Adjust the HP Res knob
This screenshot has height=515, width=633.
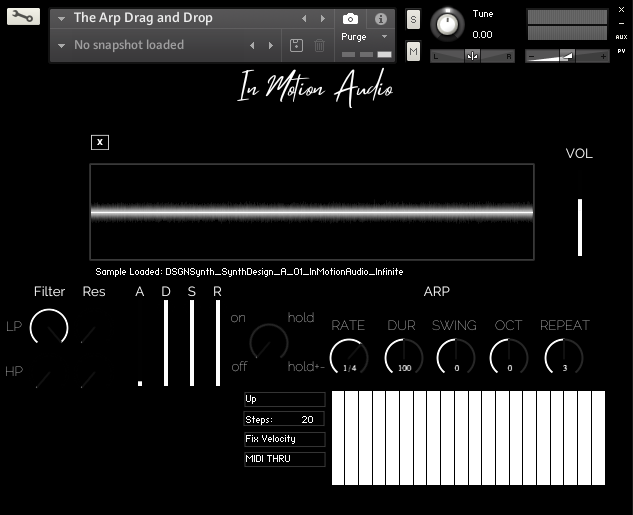tap(88, 380)
